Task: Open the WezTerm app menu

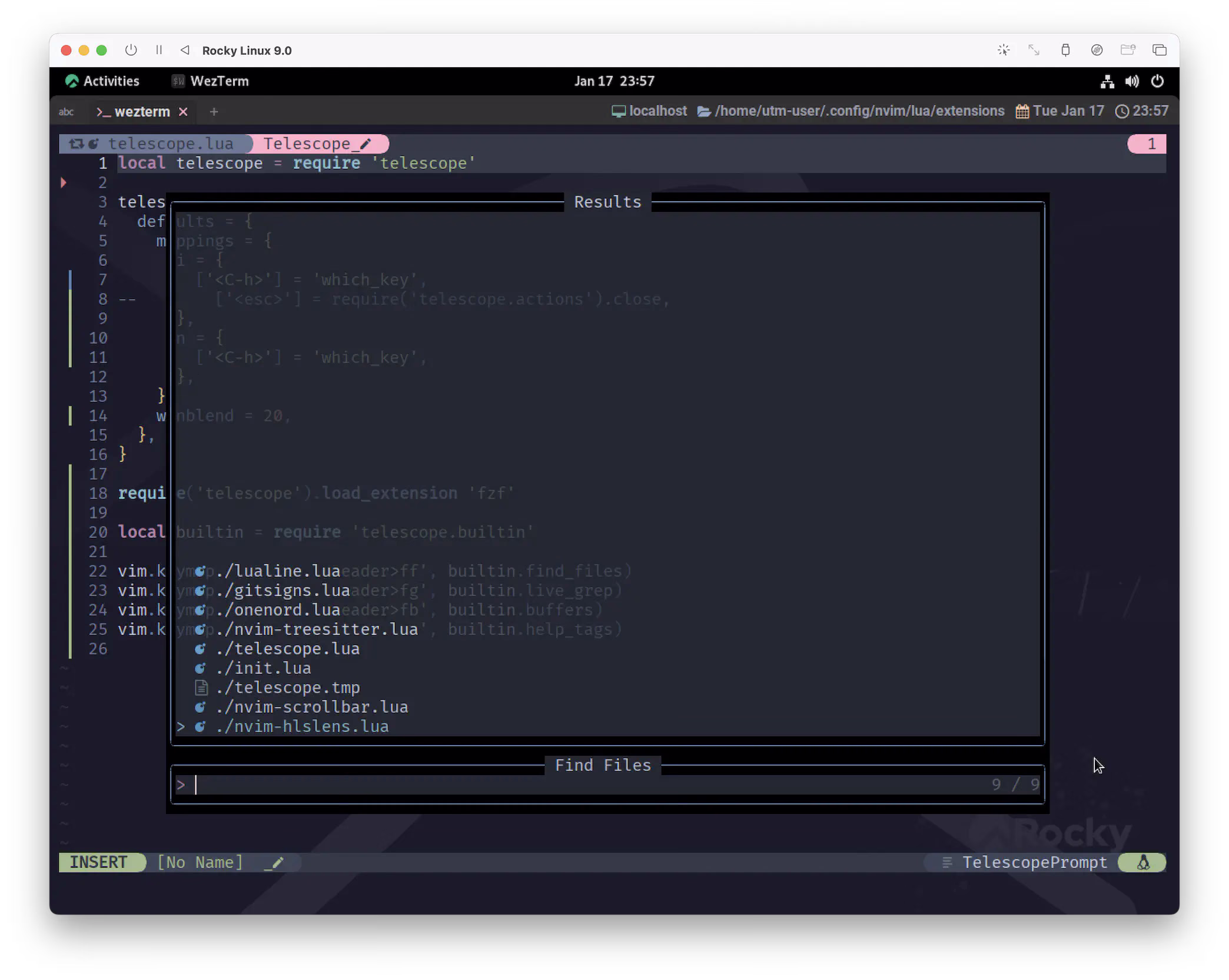Action: pyautogui.click(x=211, y=81)
